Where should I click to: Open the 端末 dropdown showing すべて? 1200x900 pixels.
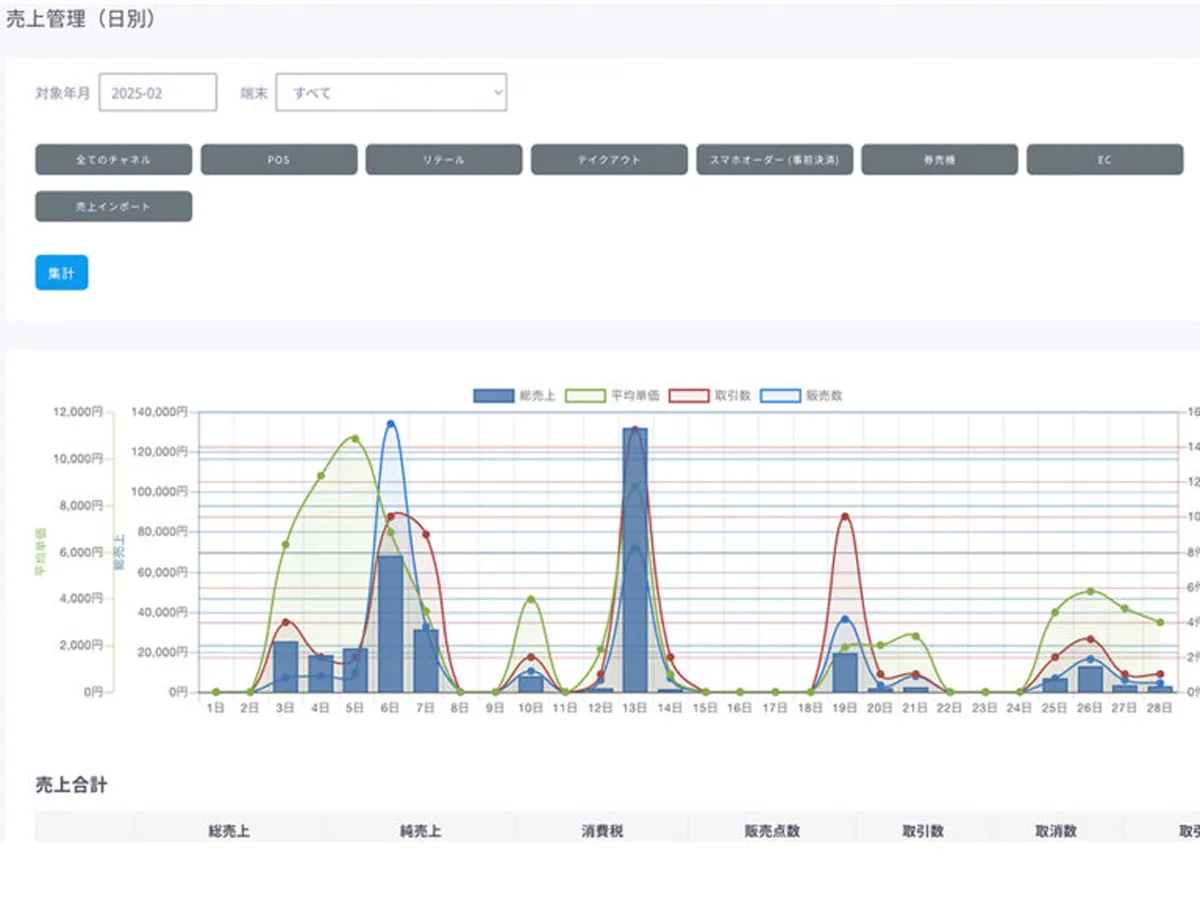[x=391, y=93]
